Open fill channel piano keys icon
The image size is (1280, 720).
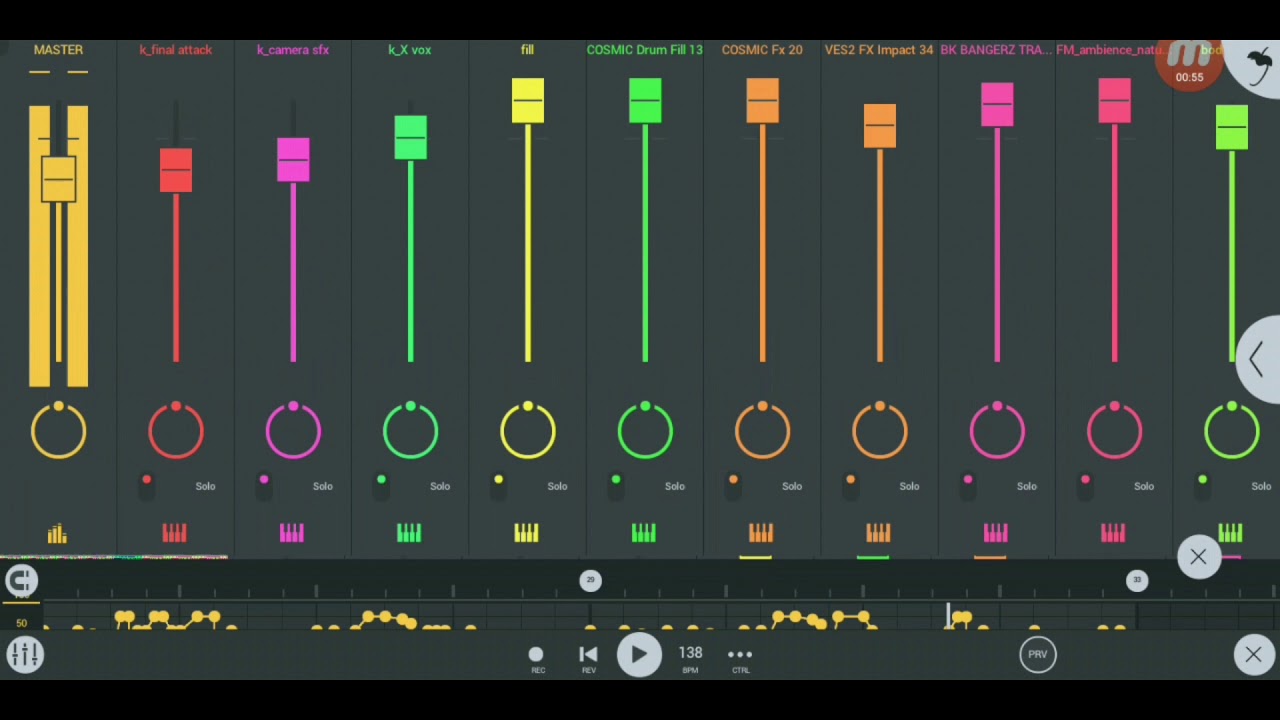[x=527, y=533]
